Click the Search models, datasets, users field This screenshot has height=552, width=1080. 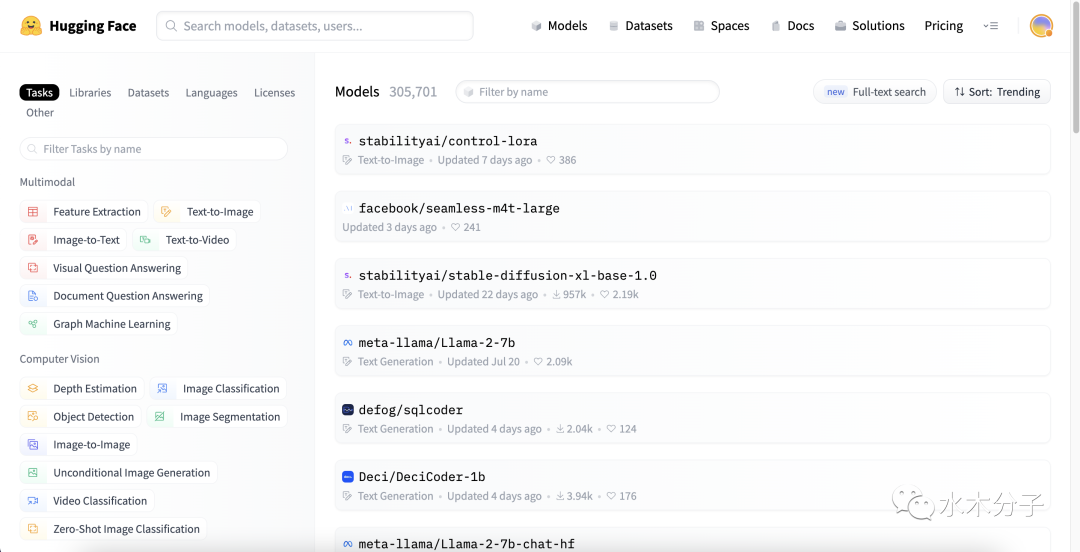coord(315,26)
